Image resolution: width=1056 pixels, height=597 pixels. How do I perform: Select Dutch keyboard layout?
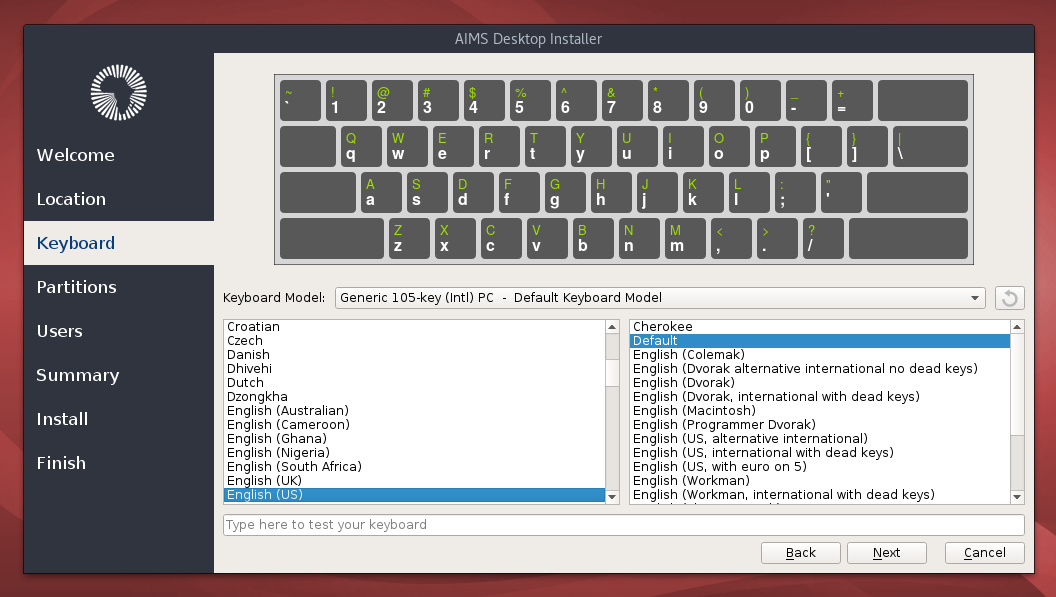pyautogui.click(x=415, y=383)
